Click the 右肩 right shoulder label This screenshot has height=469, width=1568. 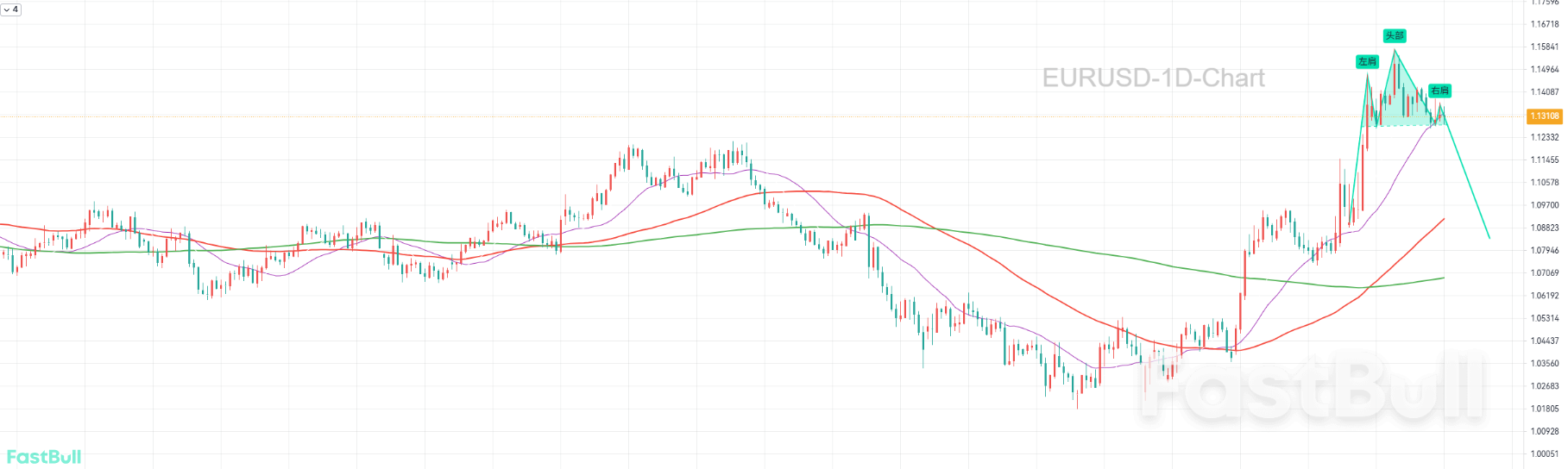point(1439,91)
